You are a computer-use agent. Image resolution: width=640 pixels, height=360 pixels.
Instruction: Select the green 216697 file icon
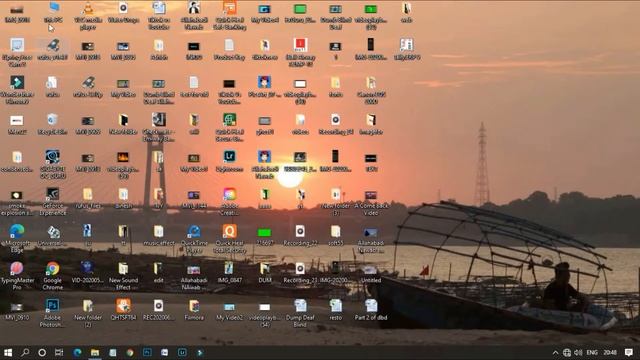click(x=264, y=236)
